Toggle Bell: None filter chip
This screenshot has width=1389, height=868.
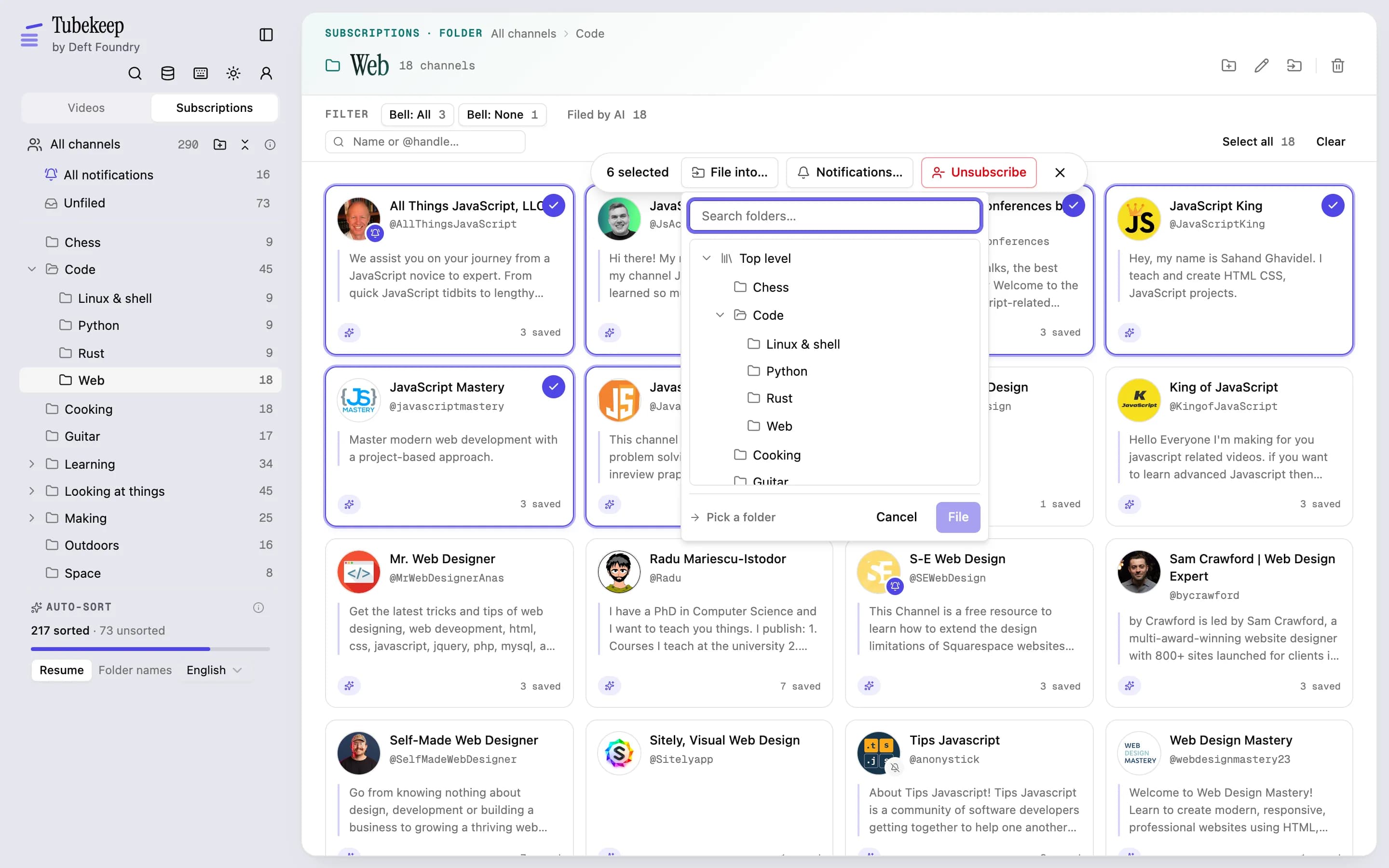coord(502,115)
